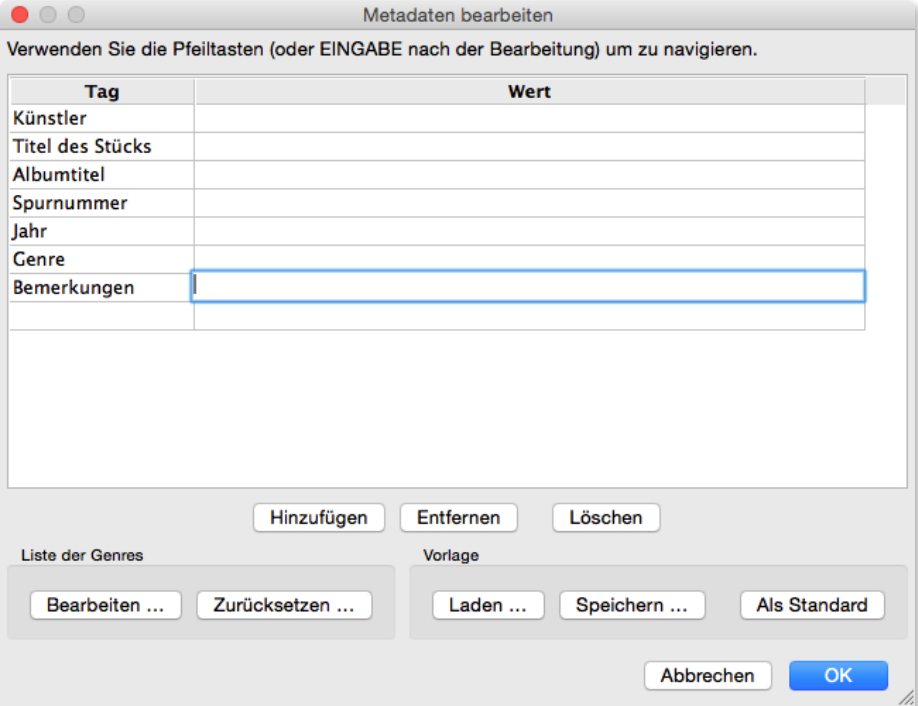The width and height of the screenshot is (918, 706).
Task: Save template with Speichern button
Action: pos(632,605)
